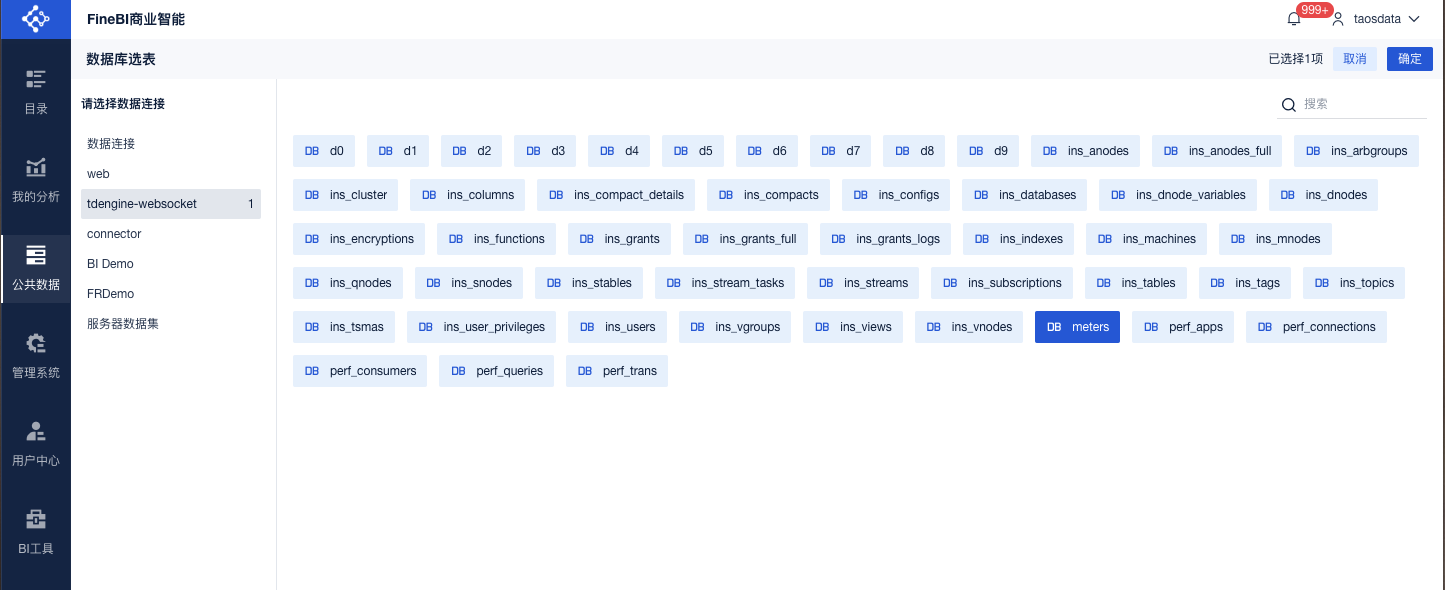Click the 取消 cancel button
The width and height of the screenshot is (1445, 590).
1354,59
